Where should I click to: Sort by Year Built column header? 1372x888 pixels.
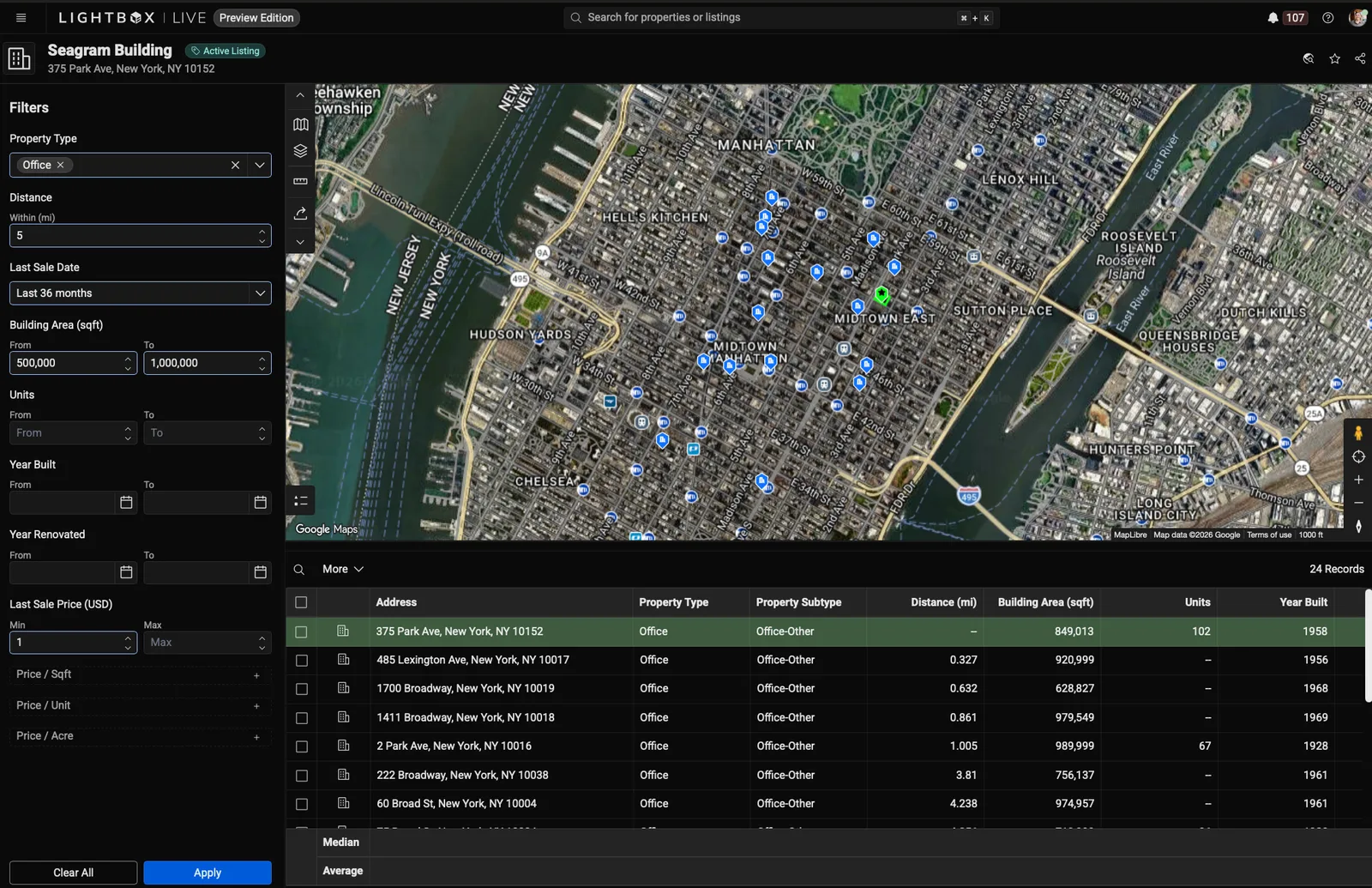click(1303, 602)
